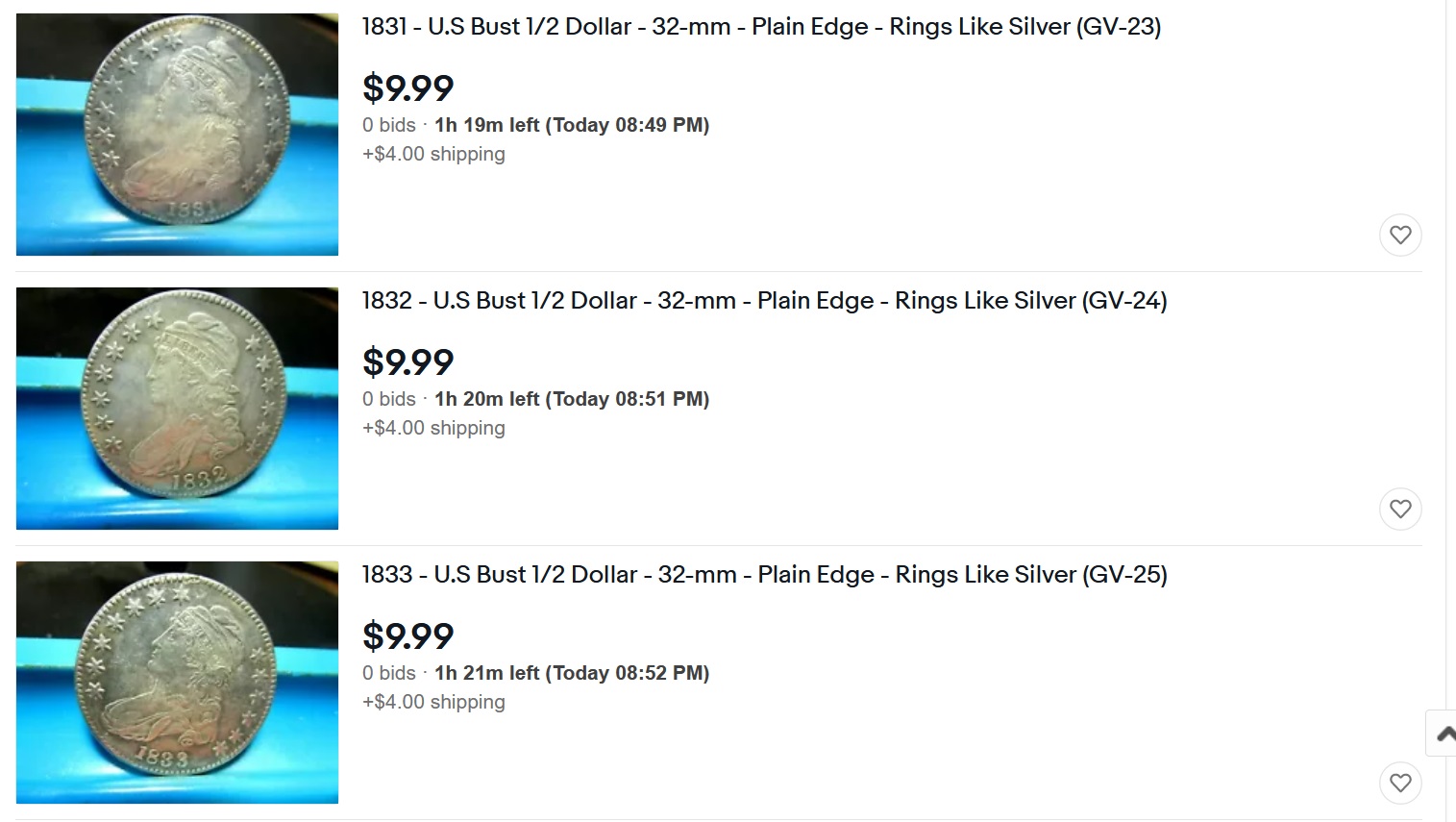Open listing title ending with GV-24
This screenshot has width=1456, height=822.
764,301
